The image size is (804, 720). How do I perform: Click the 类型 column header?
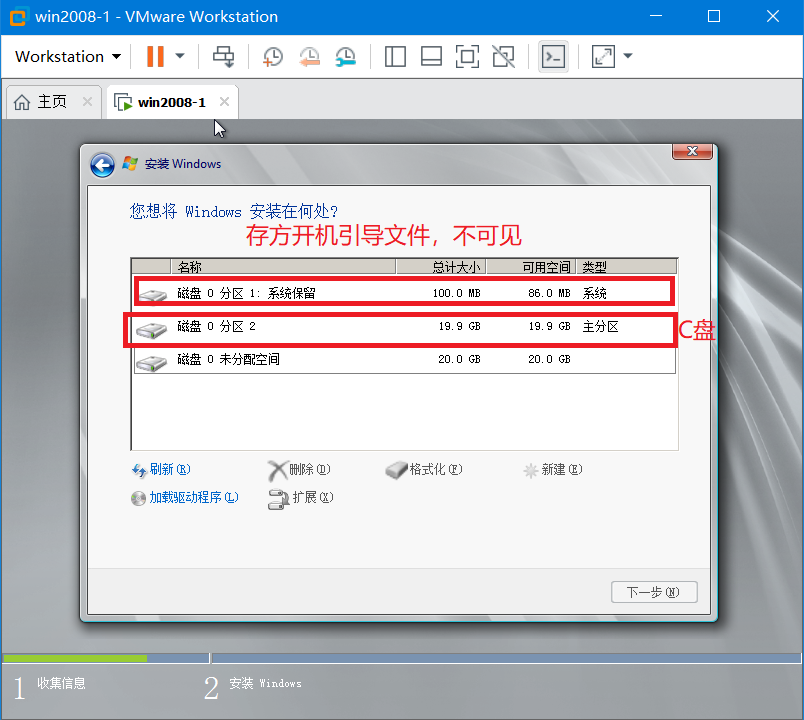627,267
